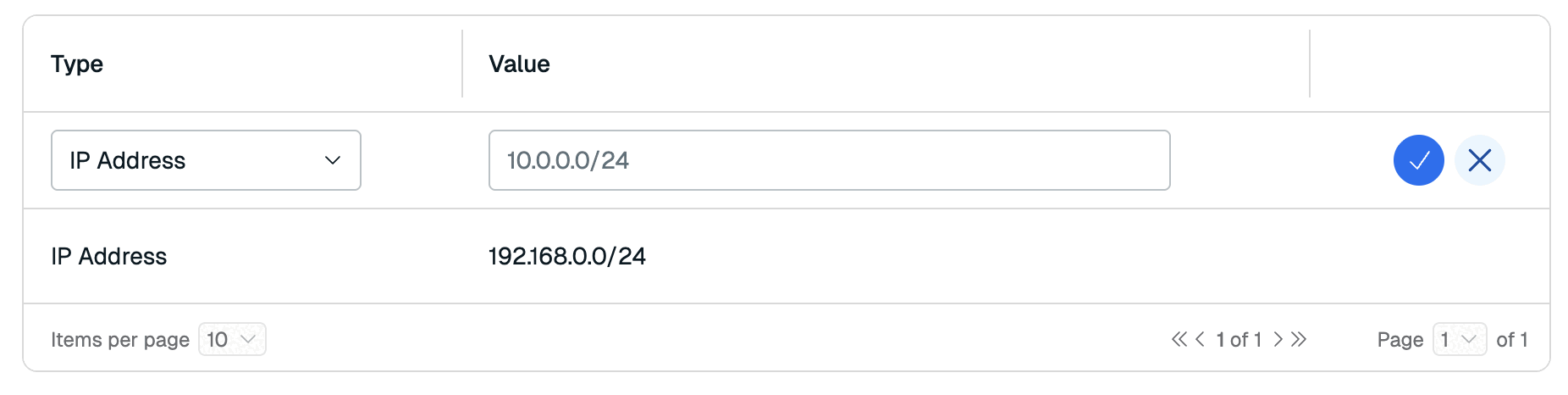
Task: Click the divider right of the Value header
Action: (x=1310, y=64)
